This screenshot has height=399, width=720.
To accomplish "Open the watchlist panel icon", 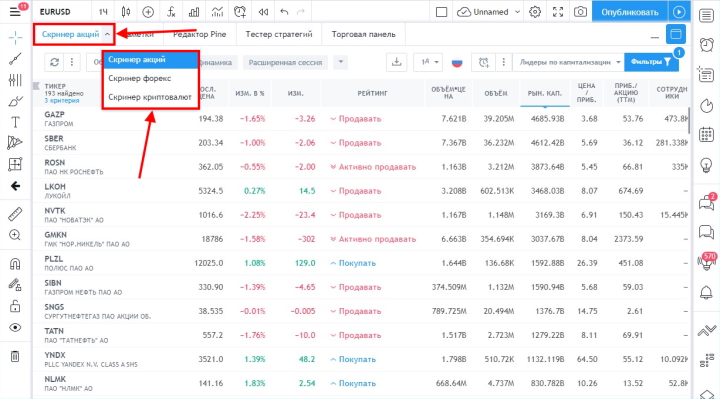I will (706, 15).
